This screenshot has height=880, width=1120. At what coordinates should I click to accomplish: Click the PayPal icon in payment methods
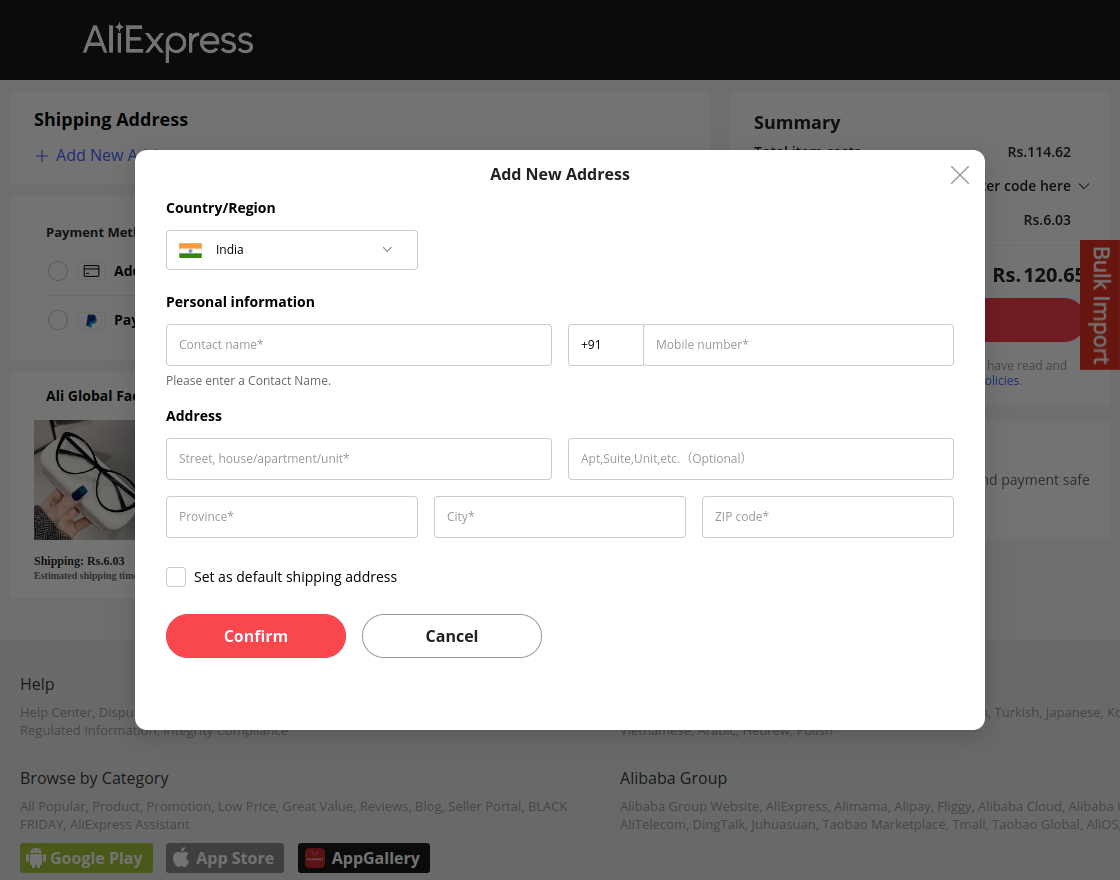(91, 320)
